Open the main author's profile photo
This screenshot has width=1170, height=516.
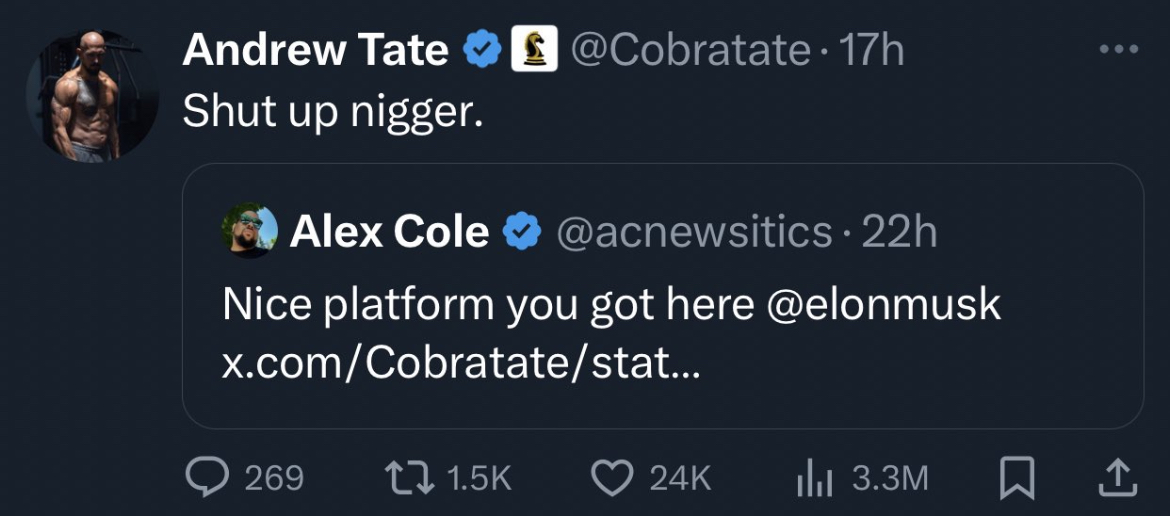point(93,96)
